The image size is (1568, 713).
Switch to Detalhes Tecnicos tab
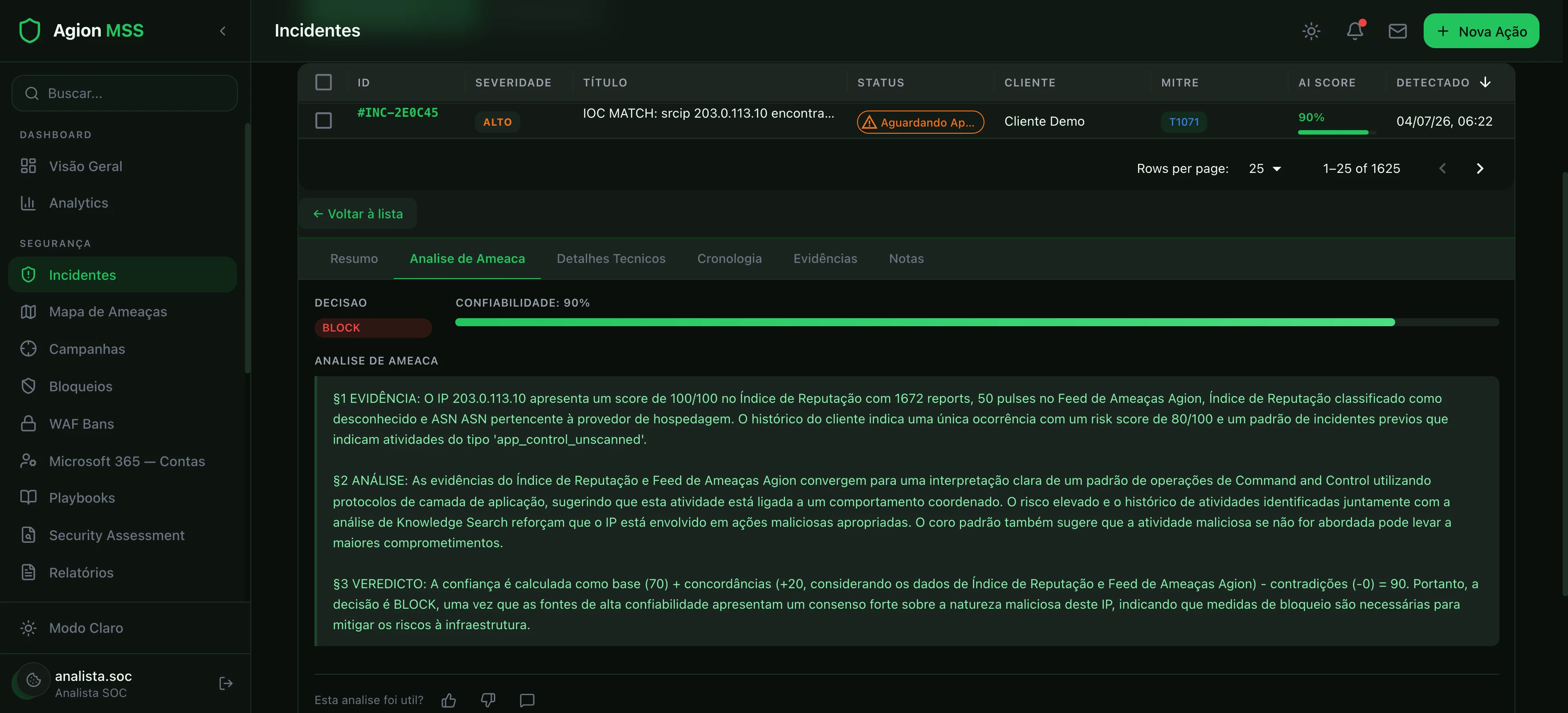(611, 259)
